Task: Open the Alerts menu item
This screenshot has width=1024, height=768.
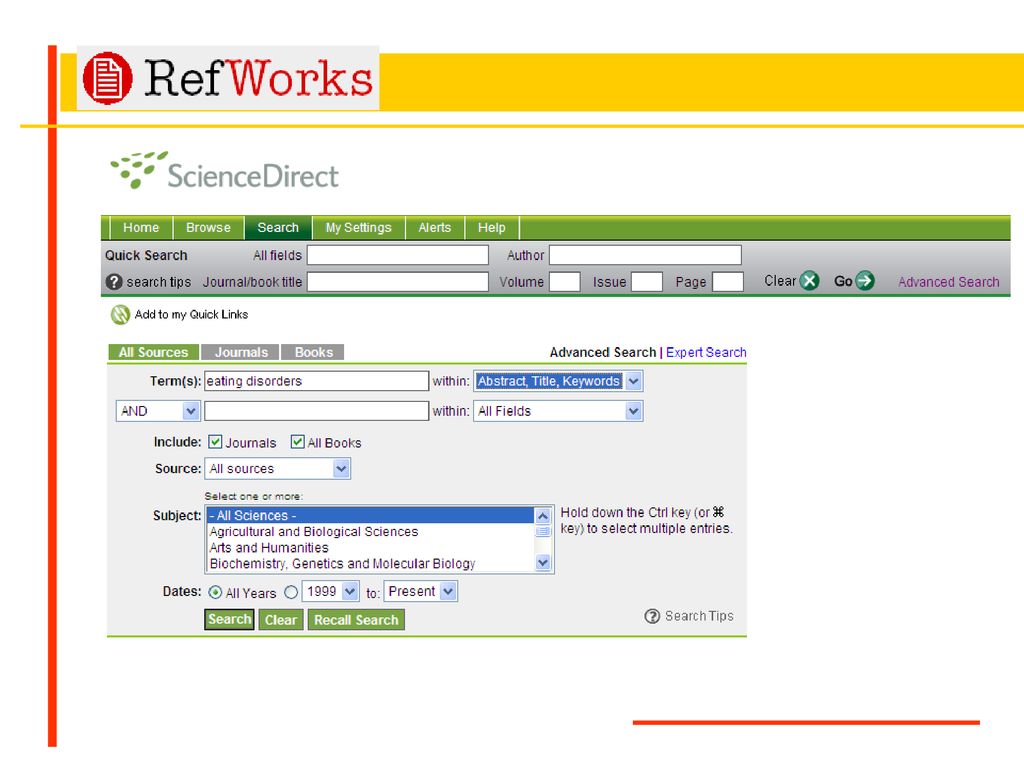Action: (435, 228)
